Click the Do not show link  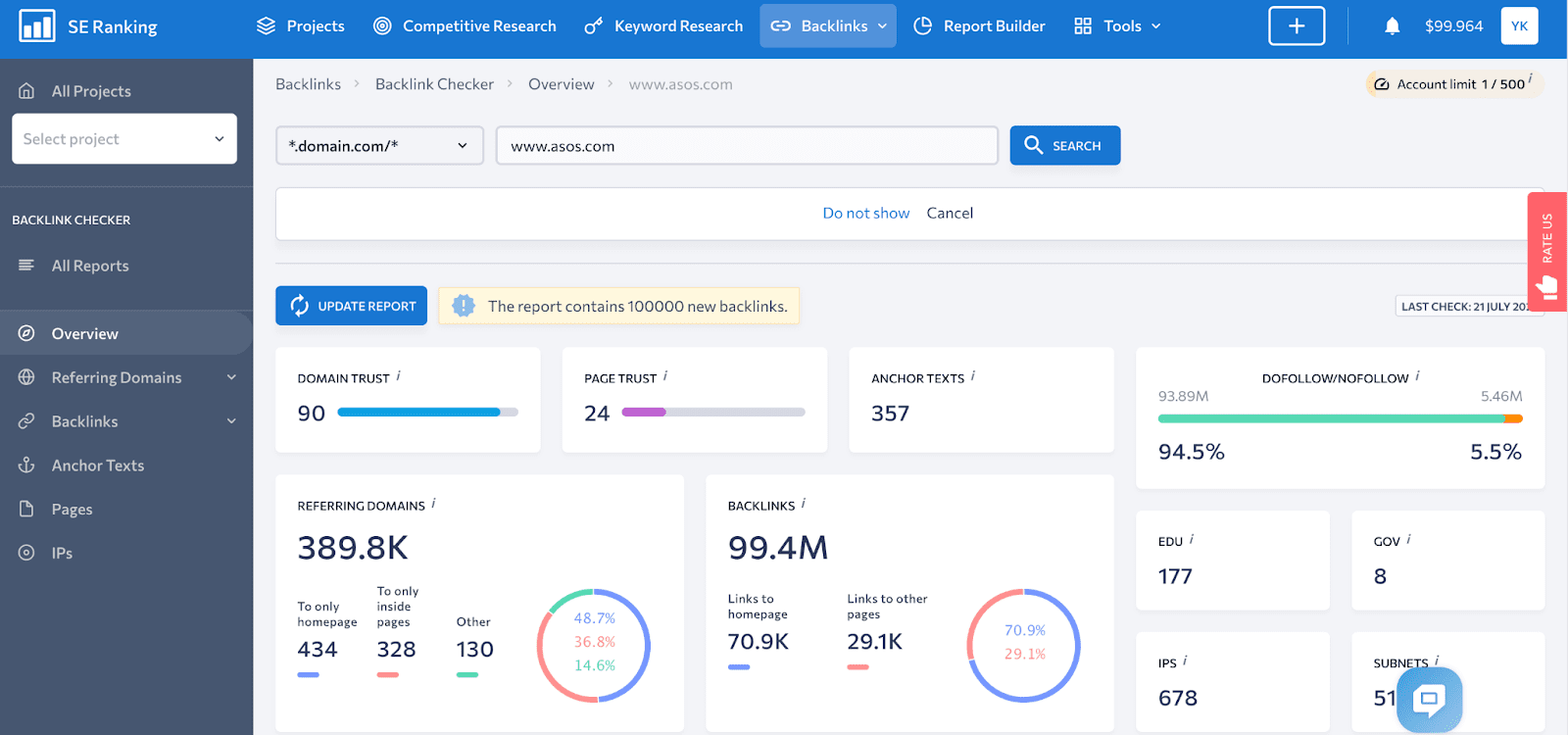tap(866, 214)
